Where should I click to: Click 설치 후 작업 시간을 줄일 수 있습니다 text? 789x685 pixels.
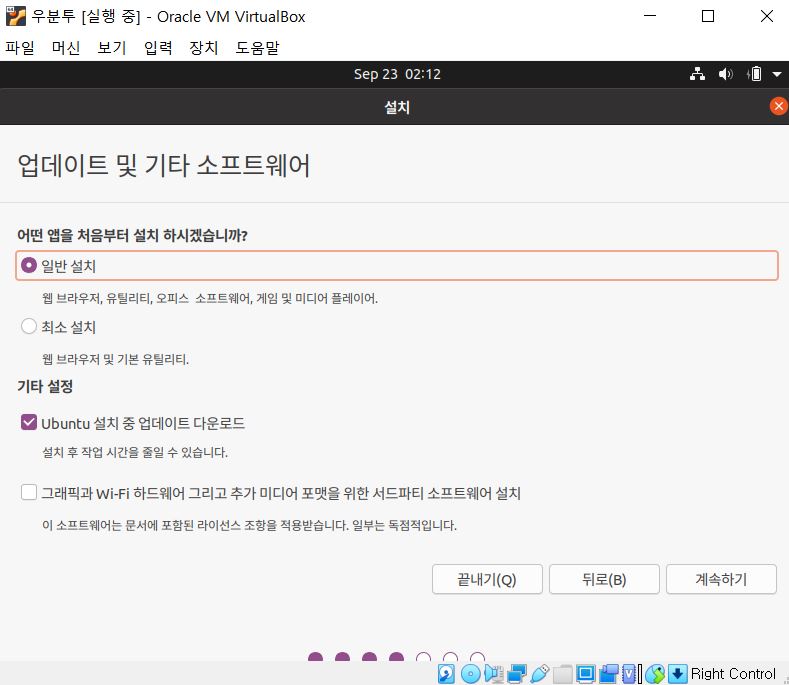tap(135, 452)
